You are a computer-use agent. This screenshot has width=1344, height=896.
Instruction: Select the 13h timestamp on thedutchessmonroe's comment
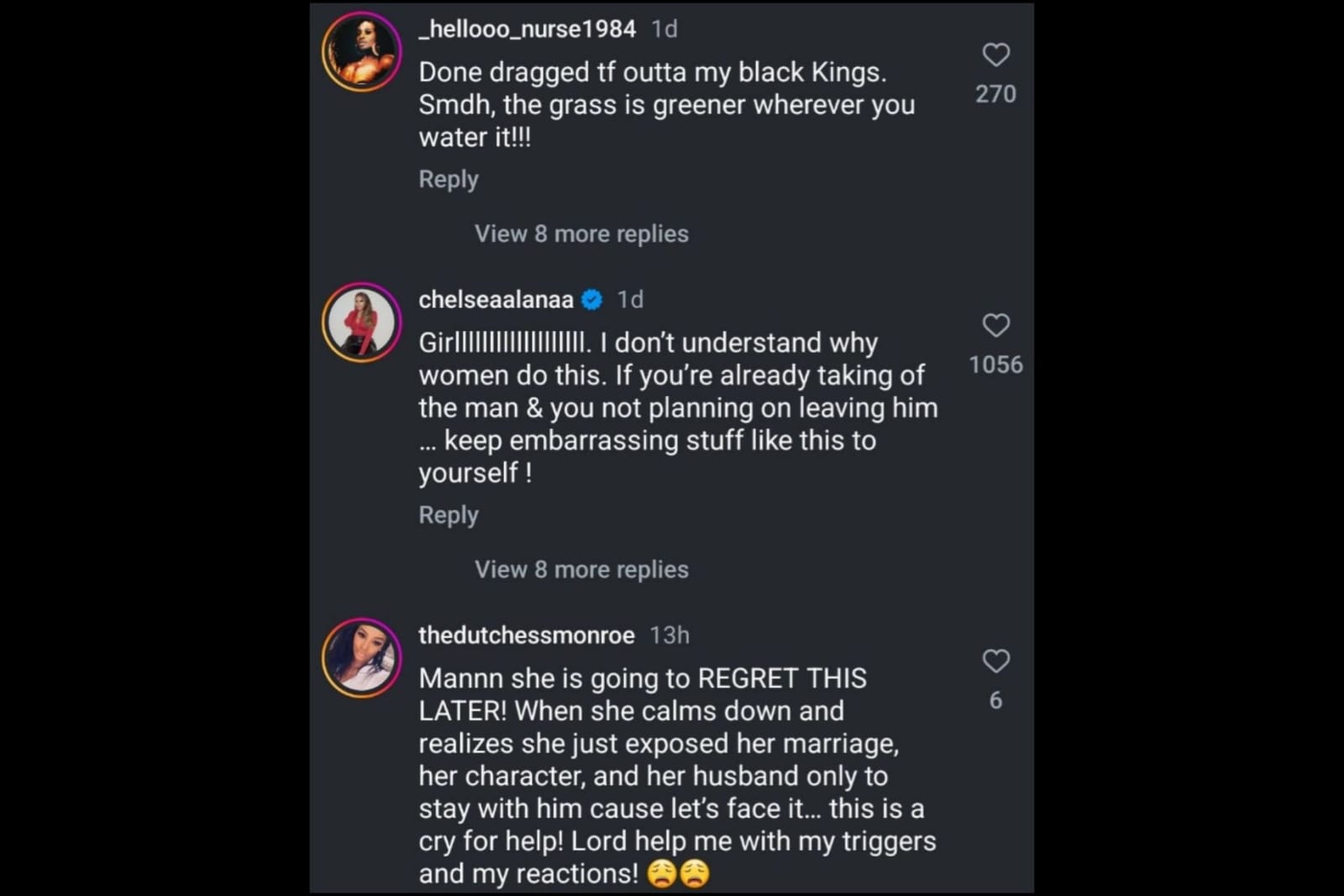point(668,636)
